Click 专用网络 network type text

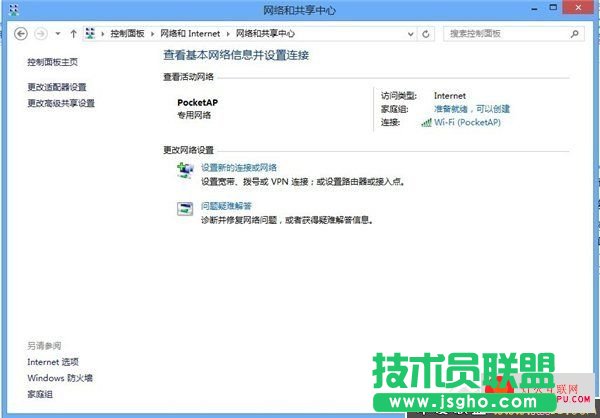click(x=194, y=115)
